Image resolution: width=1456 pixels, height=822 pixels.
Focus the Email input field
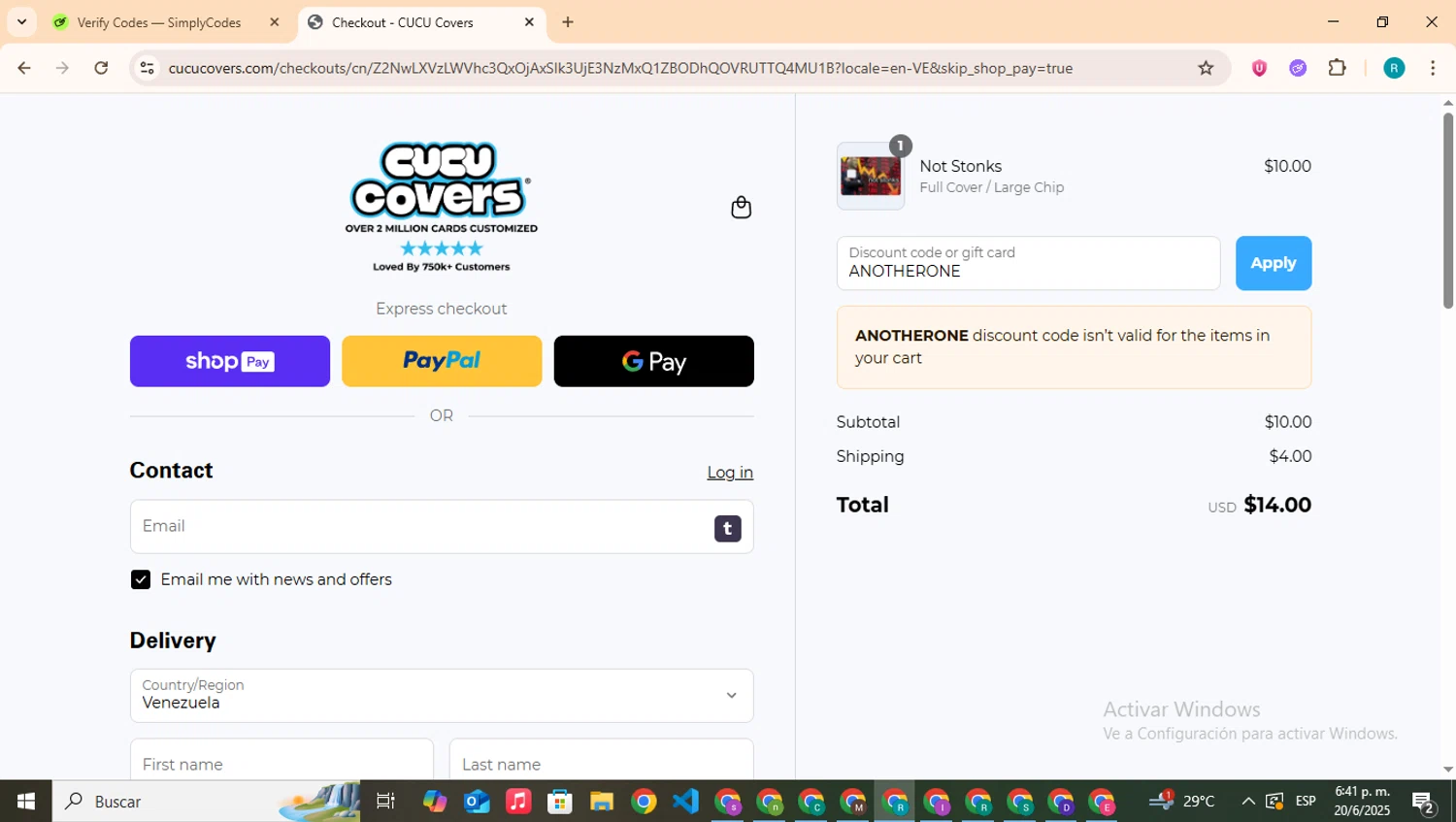click(442, 526)
